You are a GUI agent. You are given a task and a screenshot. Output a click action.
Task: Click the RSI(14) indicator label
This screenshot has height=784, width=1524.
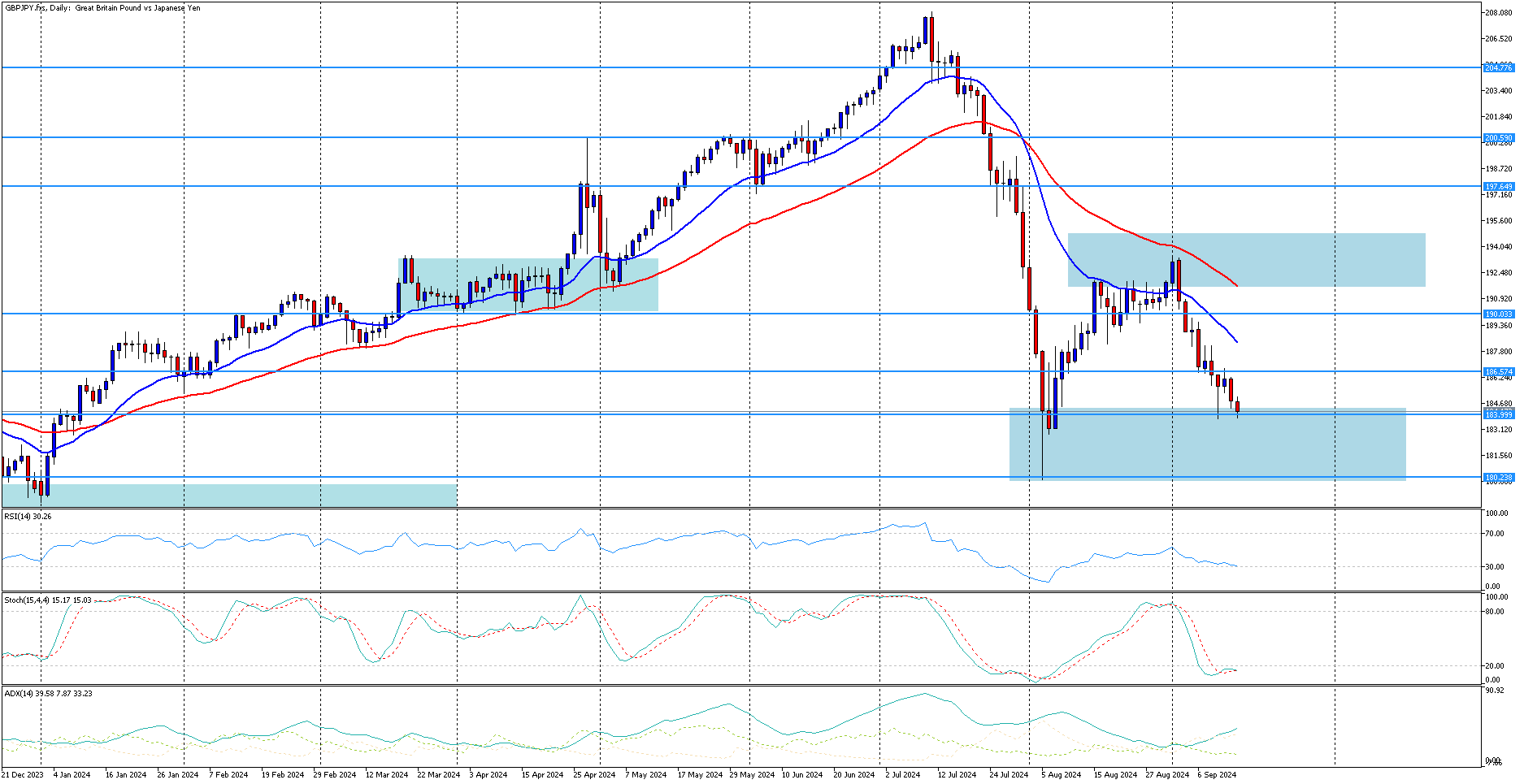28,517
